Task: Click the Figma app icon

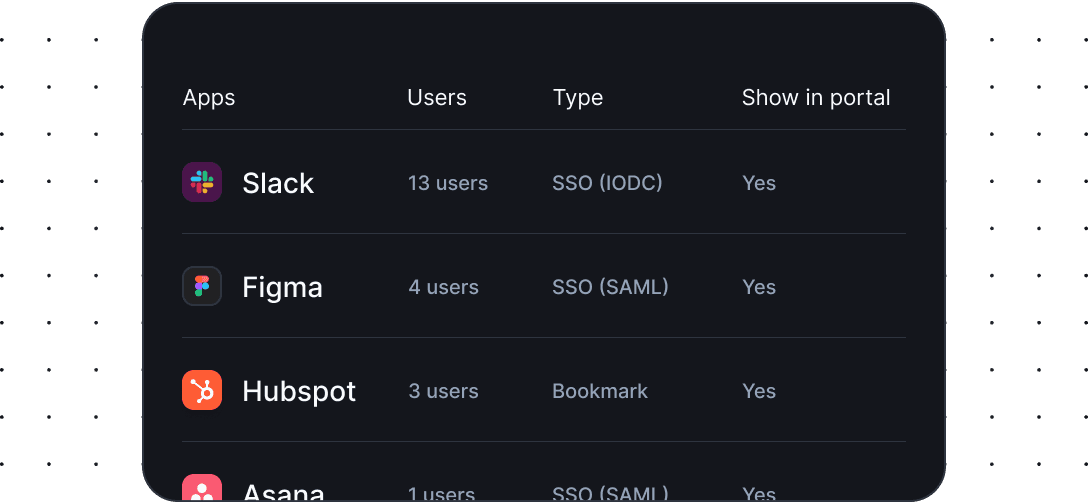Action: (x=202, y=286)
